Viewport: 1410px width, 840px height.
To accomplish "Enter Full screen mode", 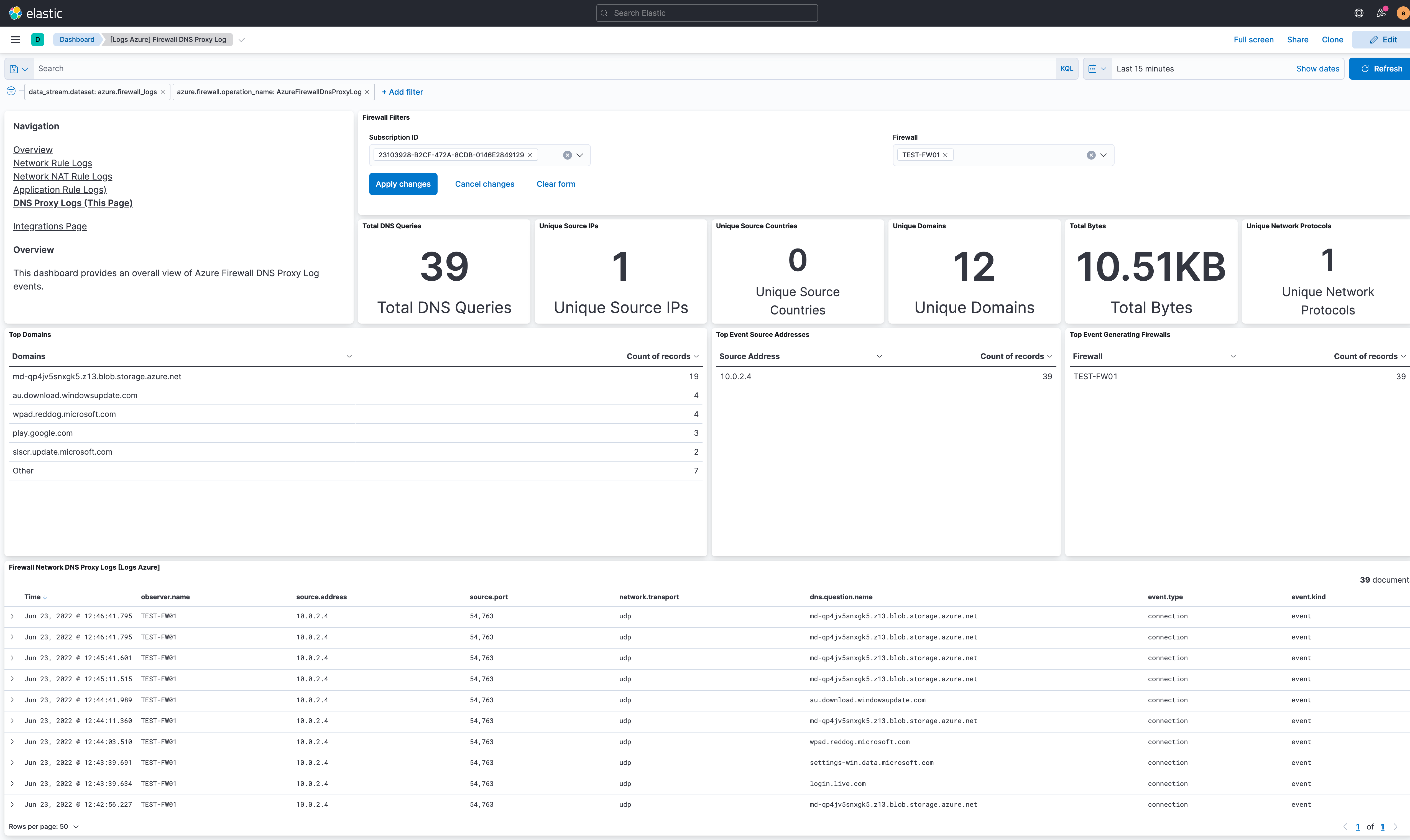I will [x=1253, y=39].
